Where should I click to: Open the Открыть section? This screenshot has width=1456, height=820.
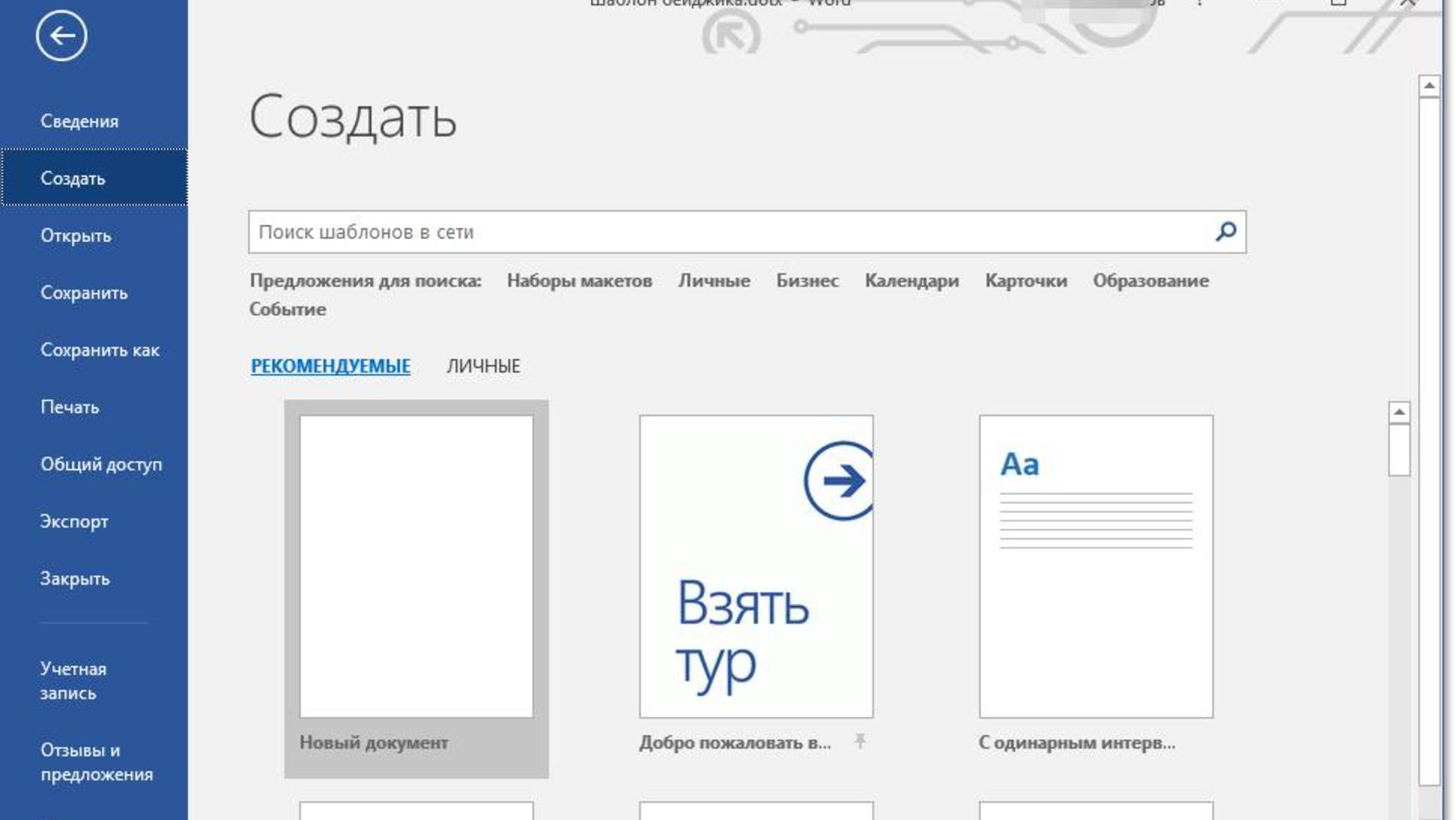(74, 235)
